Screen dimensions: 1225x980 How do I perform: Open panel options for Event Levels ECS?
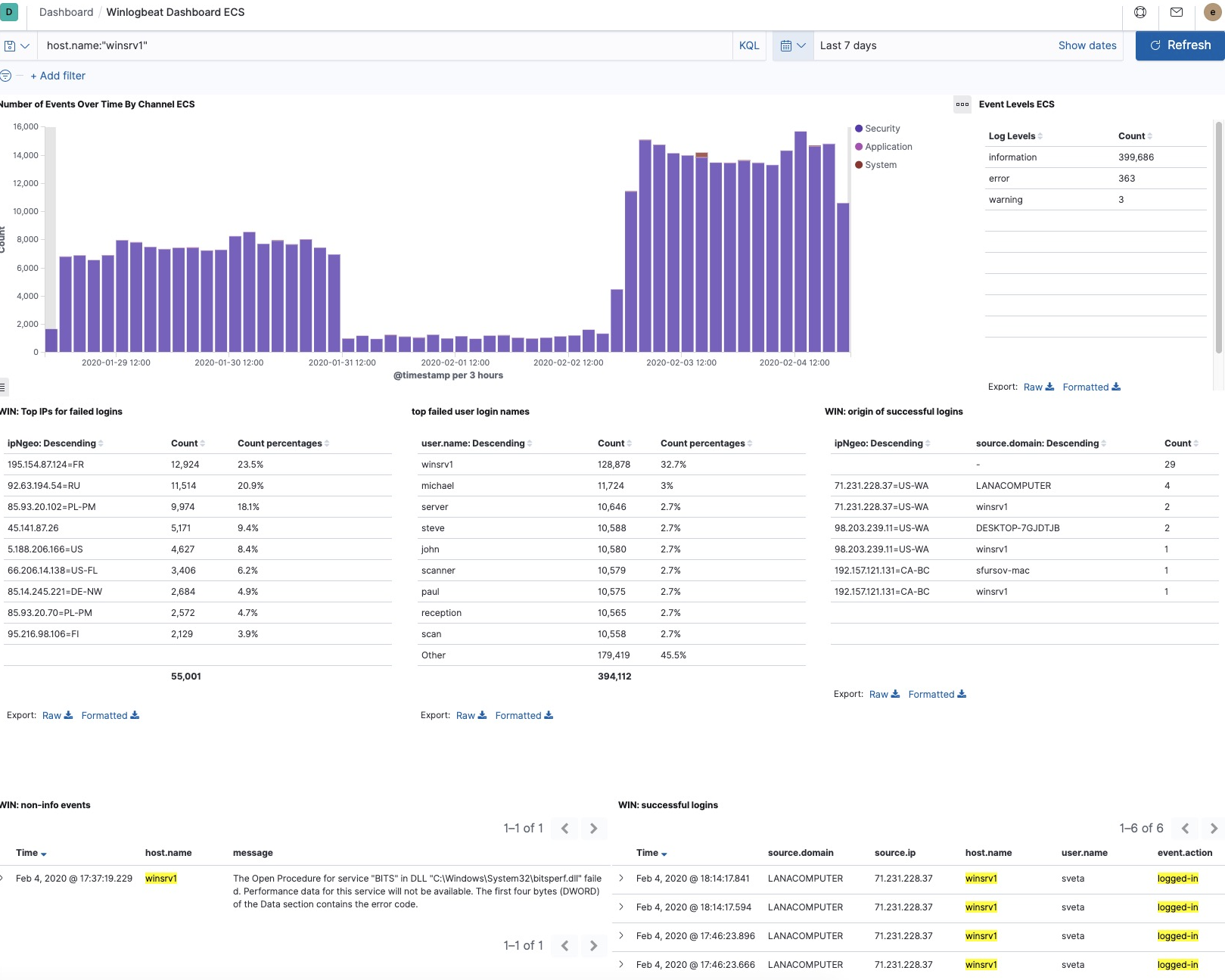click(x=962, y=104)
